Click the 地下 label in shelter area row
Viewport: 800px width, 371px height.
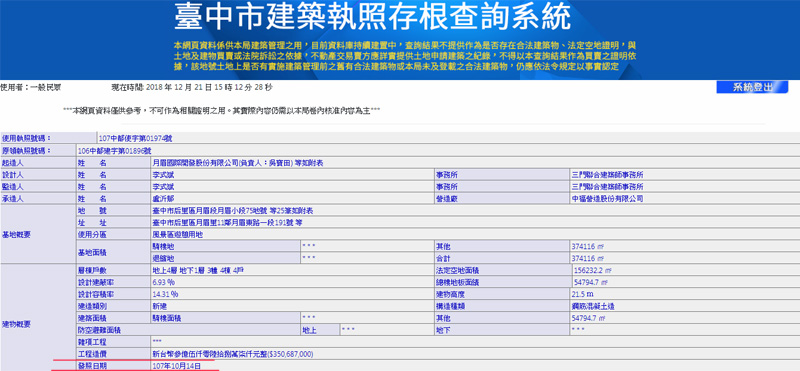[x=502, y=331]
